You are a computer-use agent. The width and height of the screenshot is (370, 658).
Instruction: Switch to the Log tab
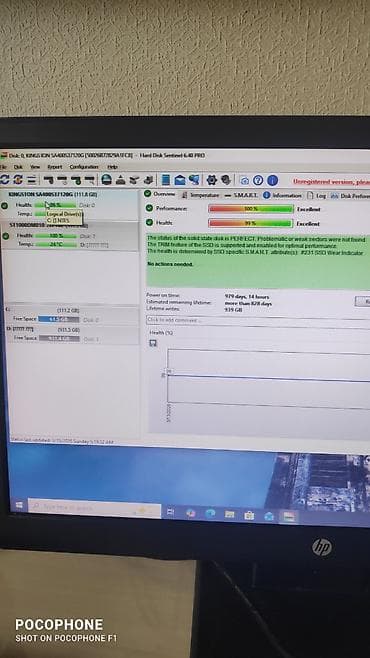(x=317, y=196)
